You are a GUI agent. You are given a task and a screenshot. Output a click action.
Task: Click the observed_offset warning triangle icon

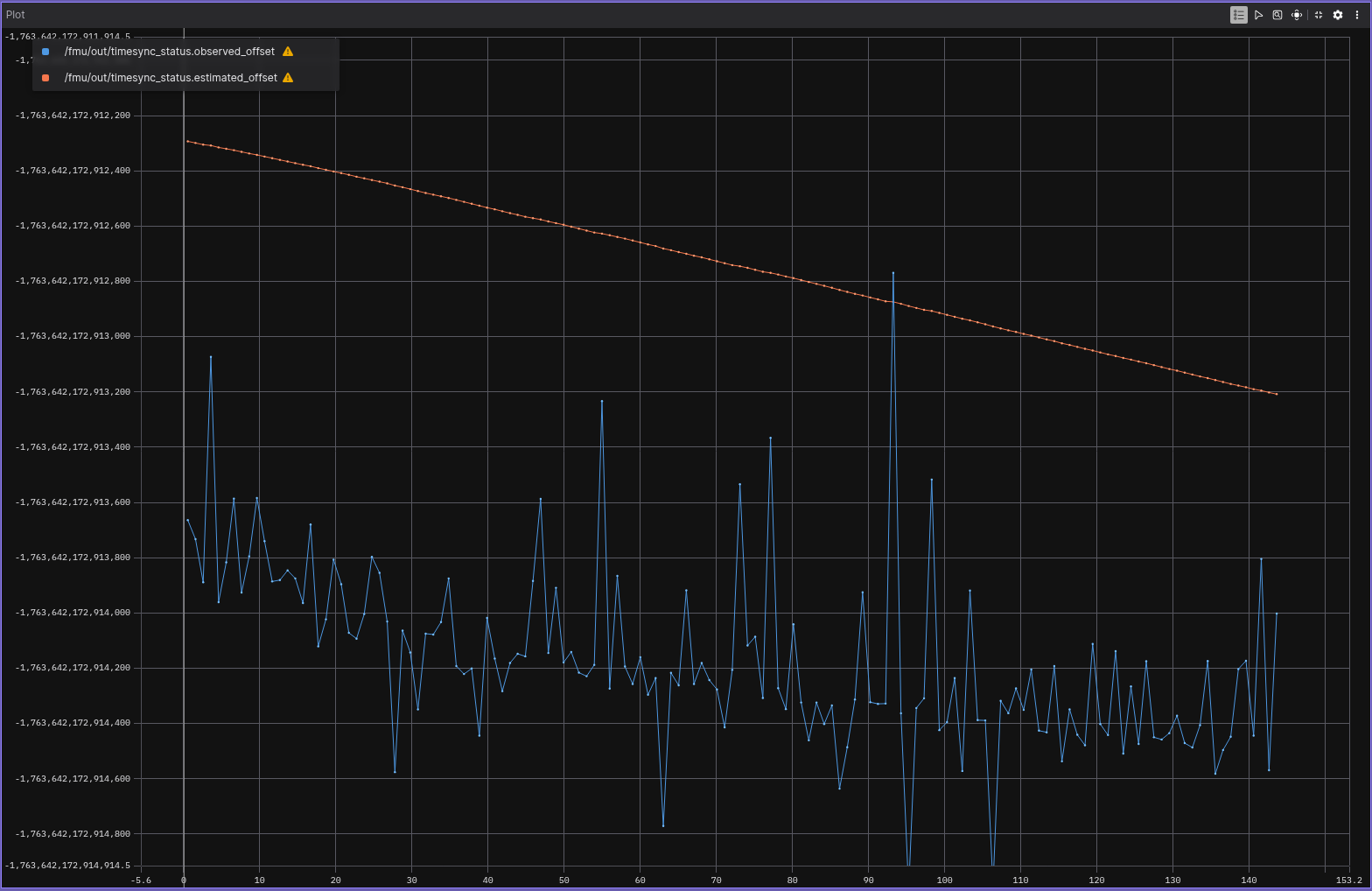288,52
